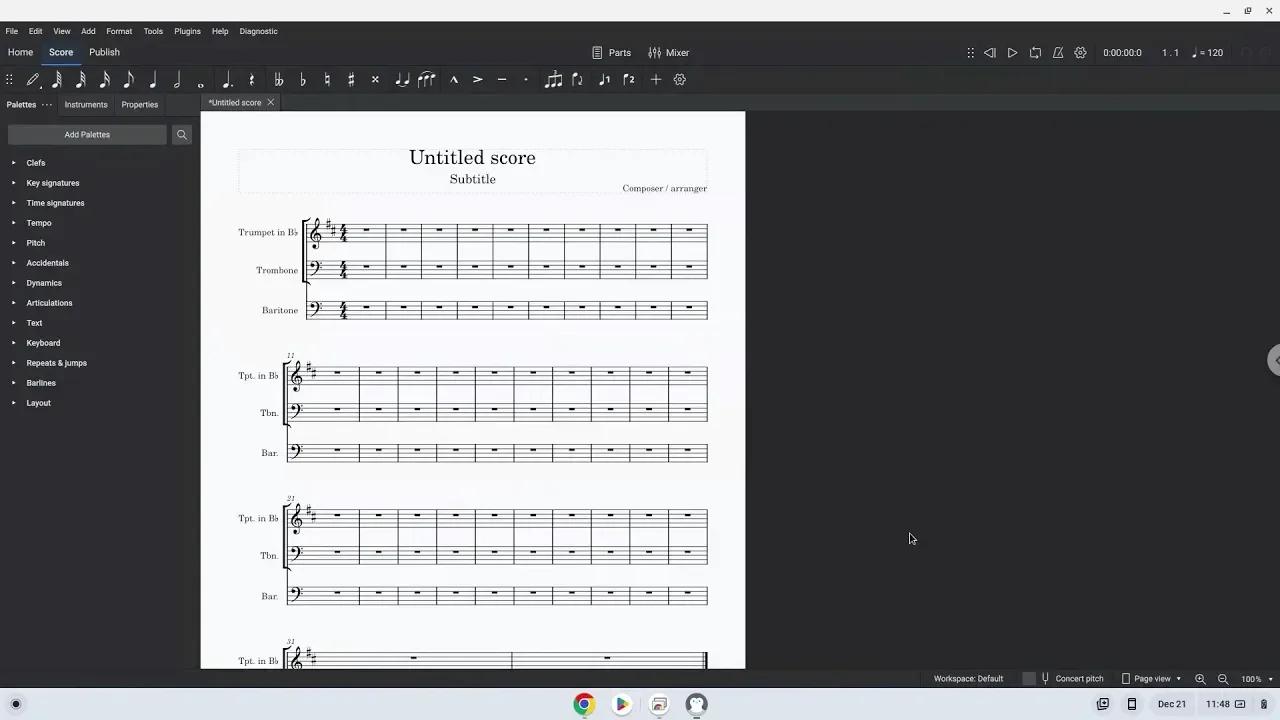Open the Chrome browser from the shelf

pos(584,704)
